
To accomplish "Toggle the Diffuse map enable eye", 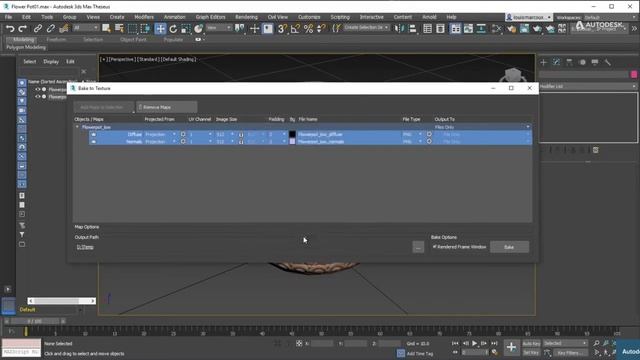I will [x=93, y=134].
